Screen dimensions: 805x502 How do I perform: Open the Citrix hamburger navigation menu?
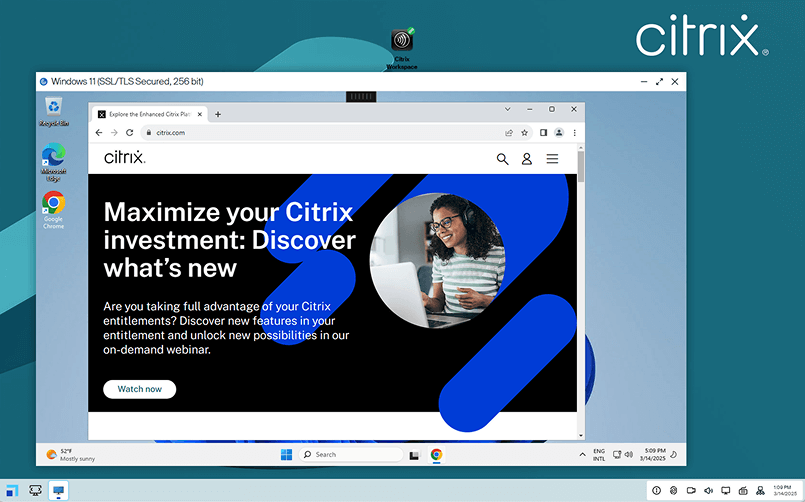click(x=552, y=159)
